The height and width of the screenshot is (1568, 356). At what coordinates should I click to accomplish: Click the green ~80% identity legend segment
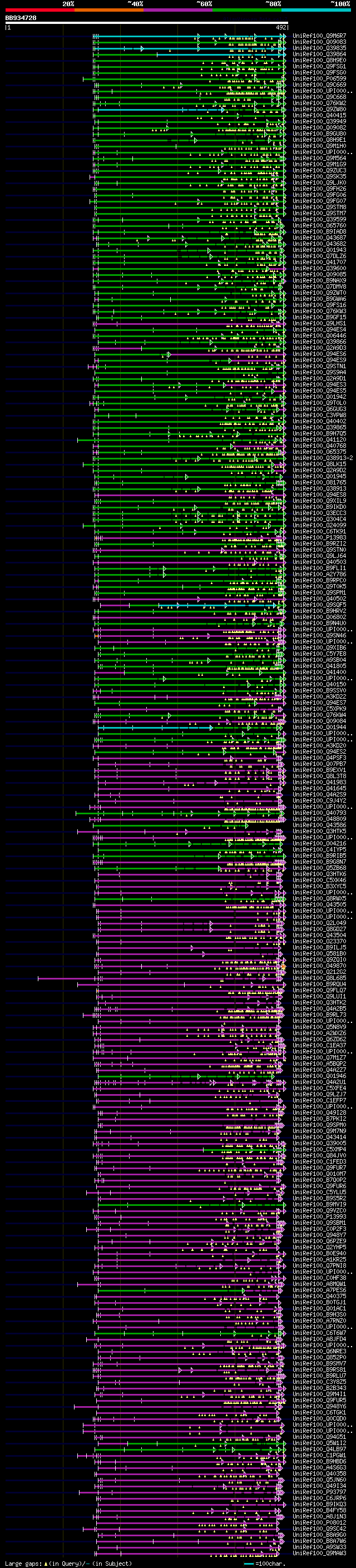coord(247,10)
